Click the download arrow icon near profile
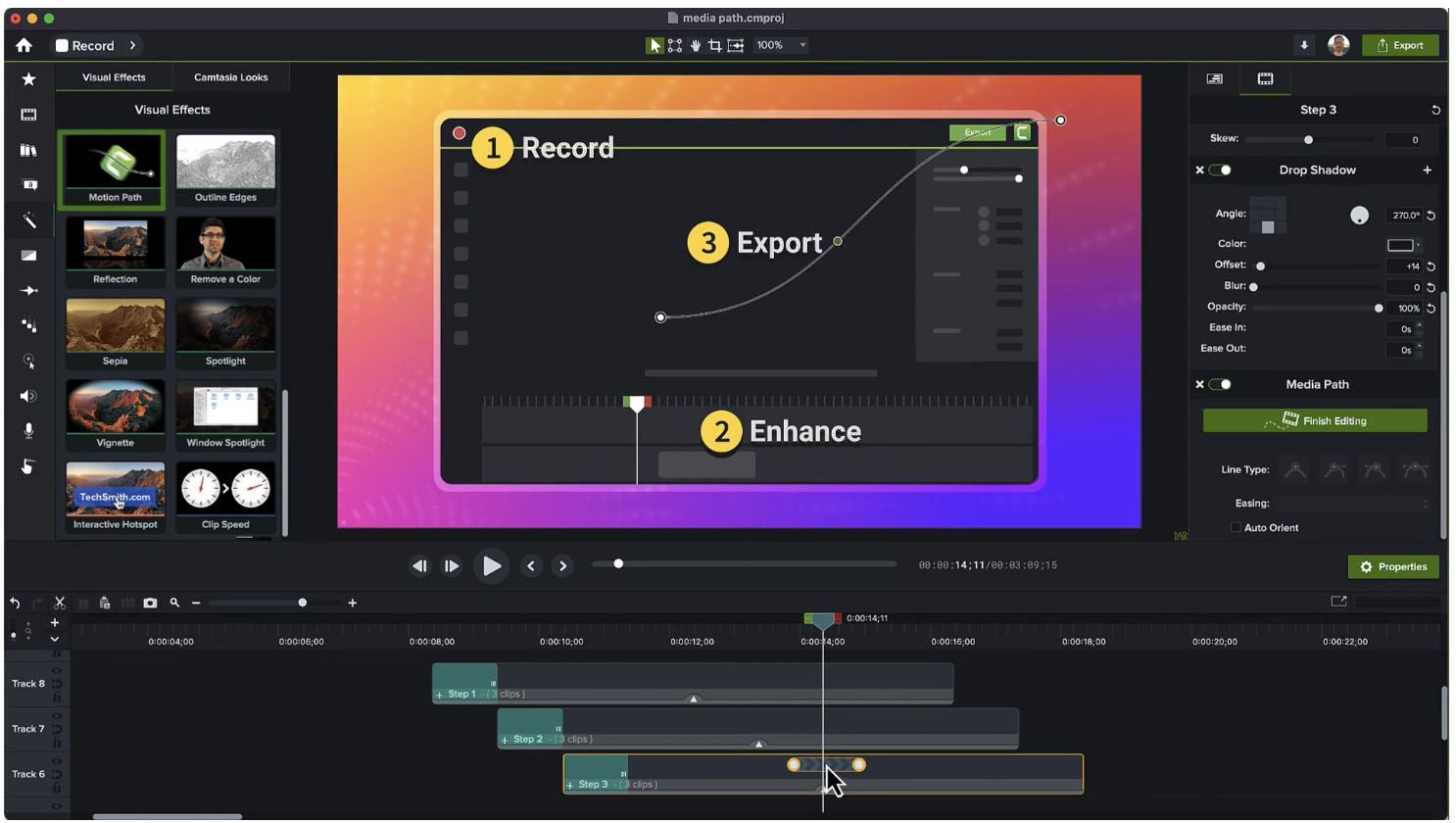The width and height of the screenshot is (1456, 823). pyautogui.click(x=1304, y=45)
